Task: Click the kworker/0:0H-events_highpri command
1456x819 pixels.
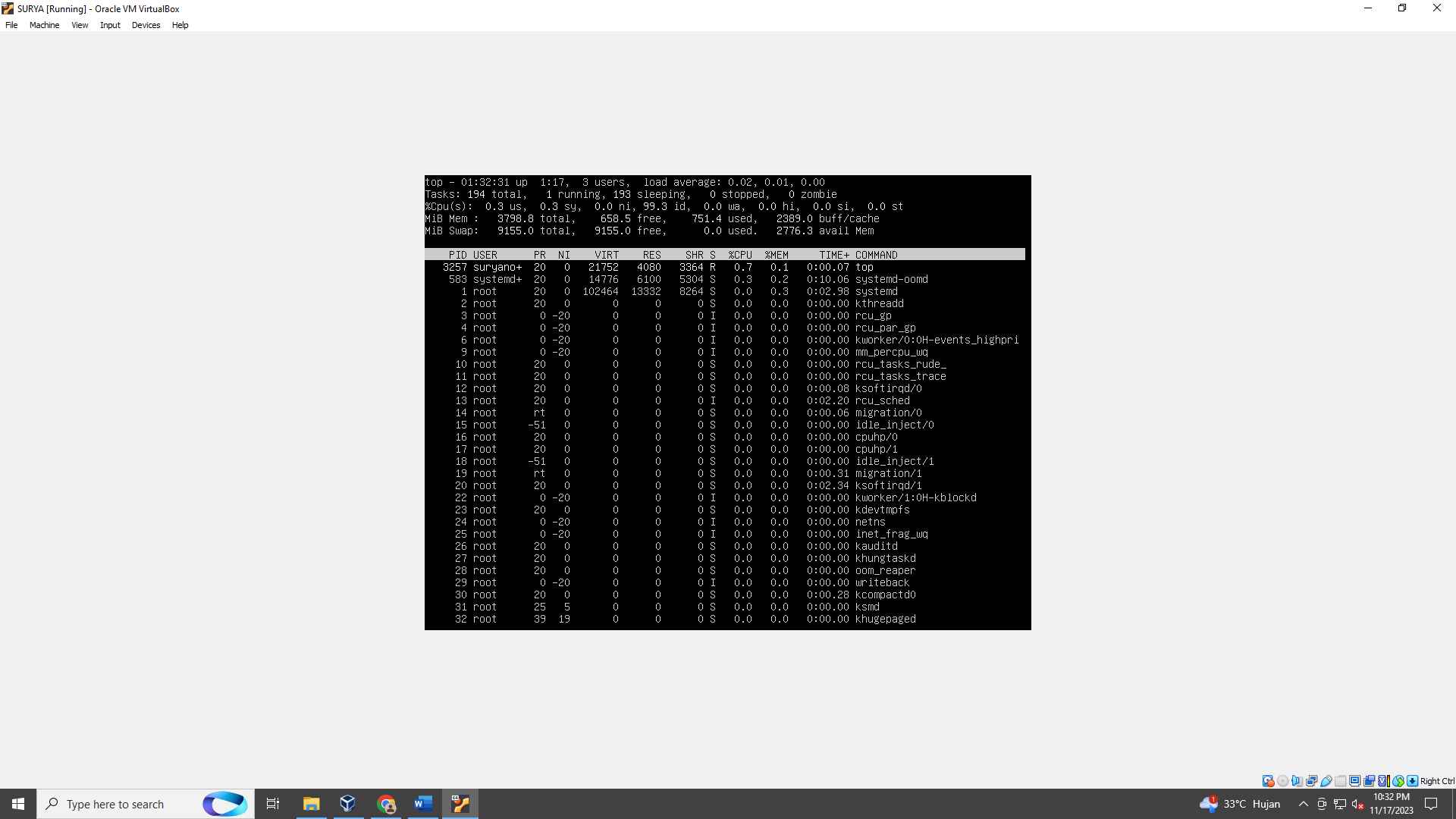Action: tap(937, 340)
